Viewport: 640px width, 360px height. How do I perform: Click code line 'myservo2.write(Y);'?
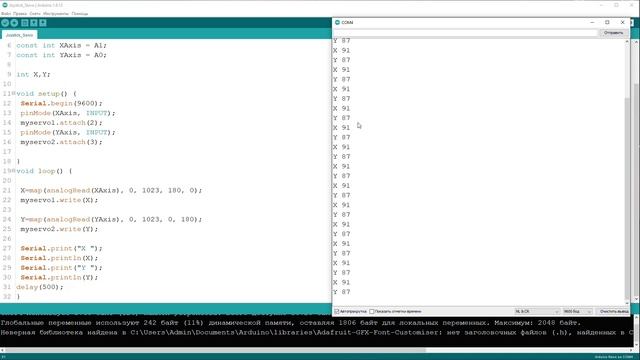click(x=60, y=229)
